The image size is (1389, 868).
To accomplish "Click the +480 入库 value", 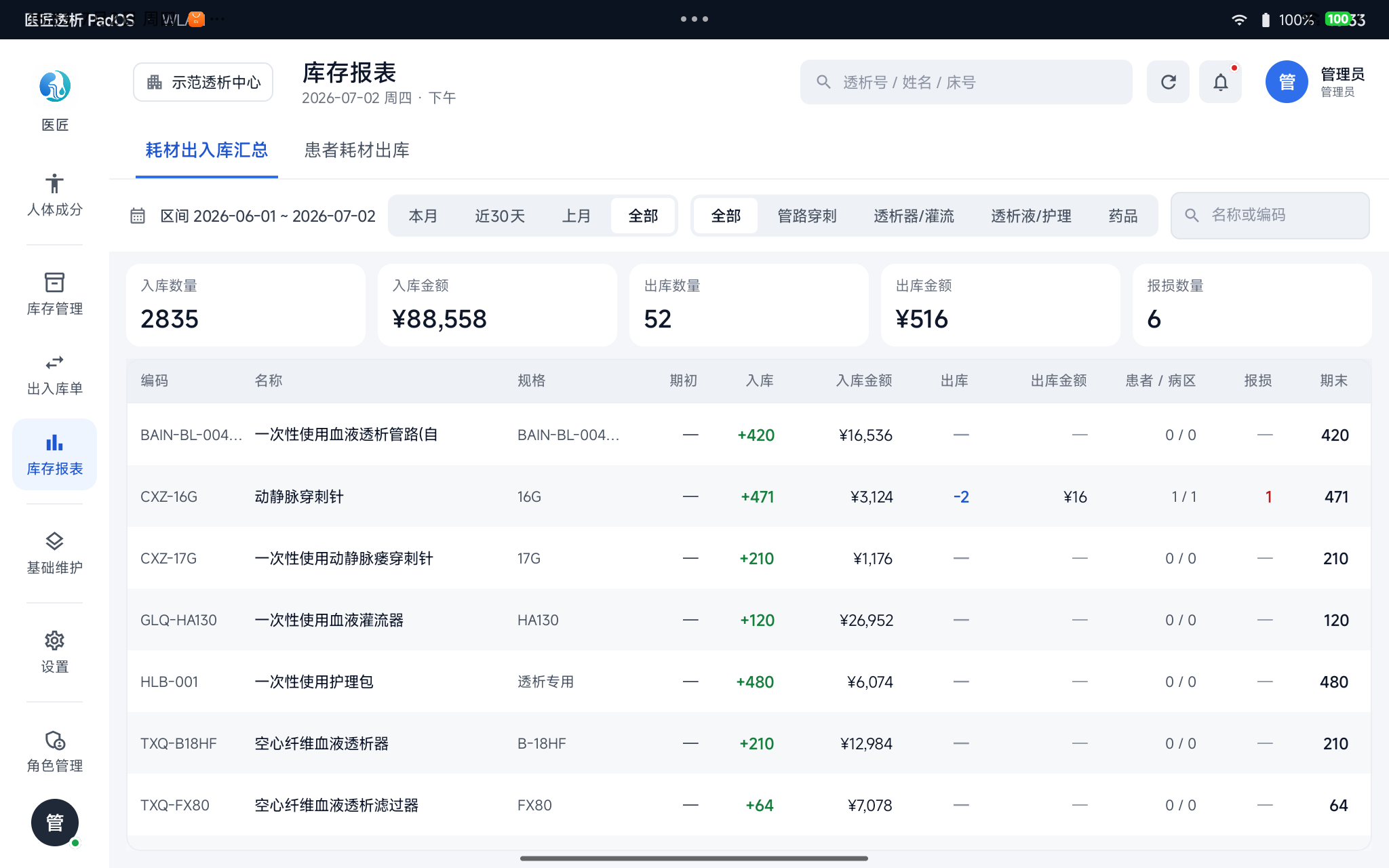I will (x=755, y=682).
